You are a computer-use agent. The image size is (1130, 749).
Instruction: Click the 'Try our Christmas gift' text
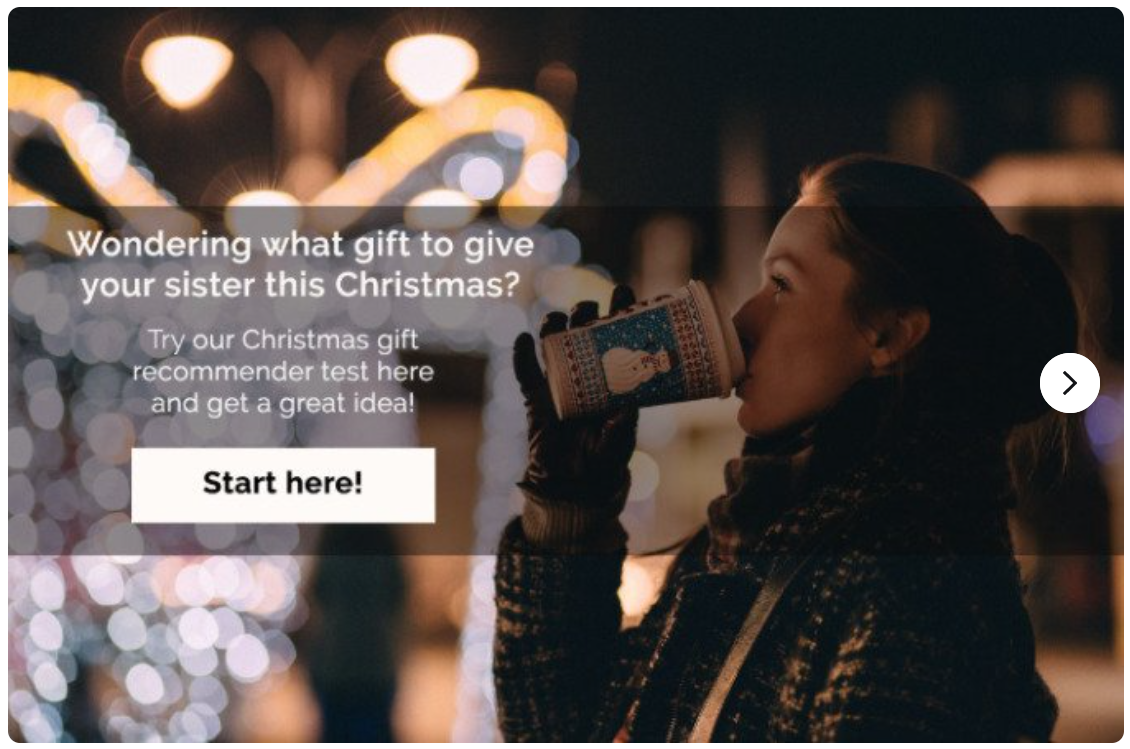(283, 340)
